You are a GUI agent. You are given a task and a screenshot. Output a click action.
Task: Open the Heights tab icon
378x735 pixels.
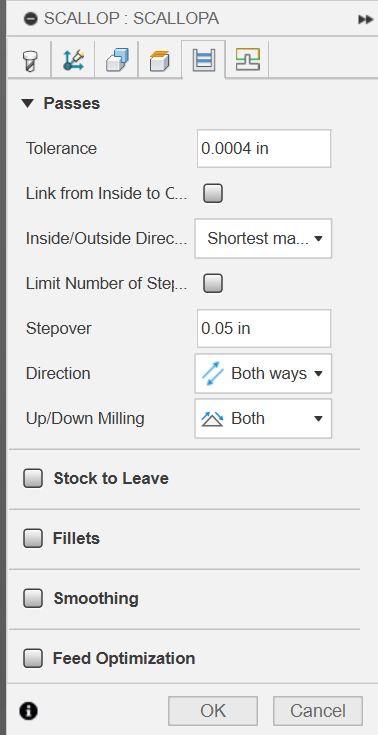pos(159,61)
